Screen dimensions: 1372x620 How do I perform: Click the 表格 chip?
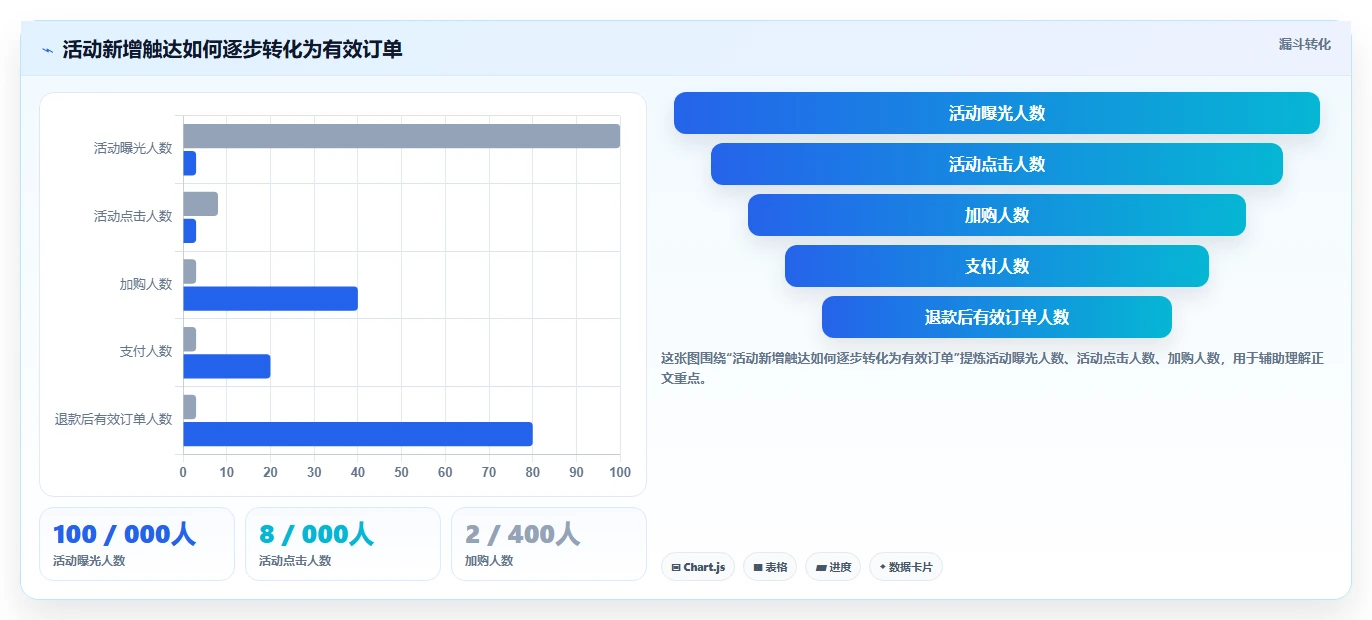click(770, 567)
